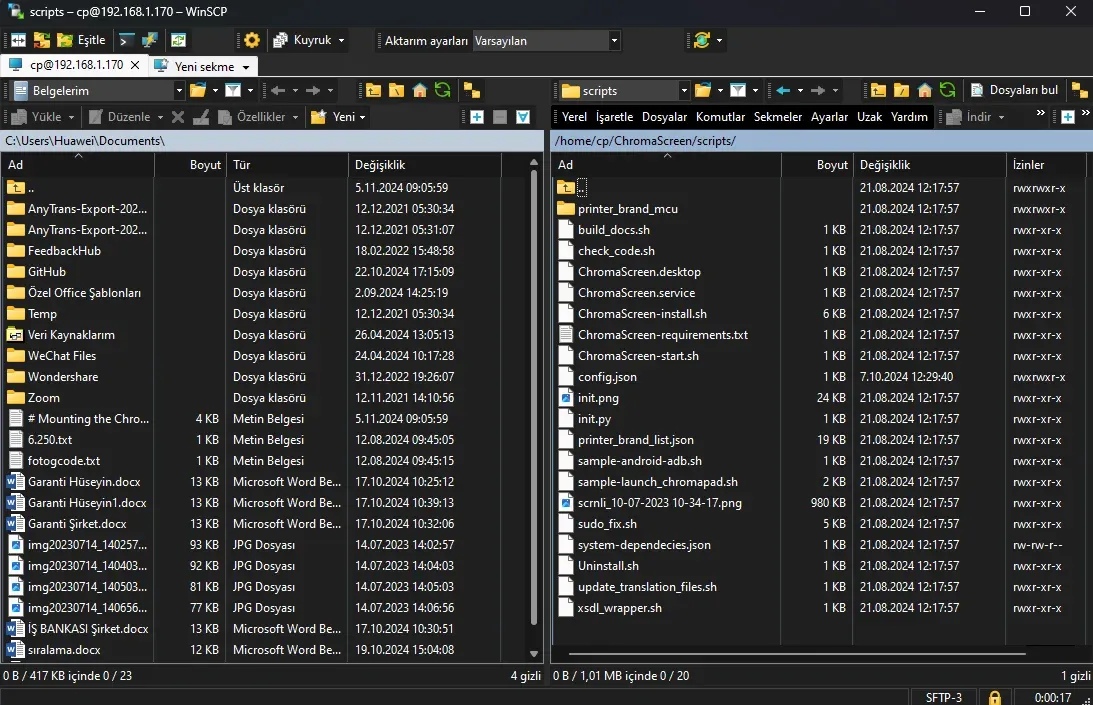1093x705 pixels.
Task: Click local select files plus icon
Action: click(x=477, y=116)
